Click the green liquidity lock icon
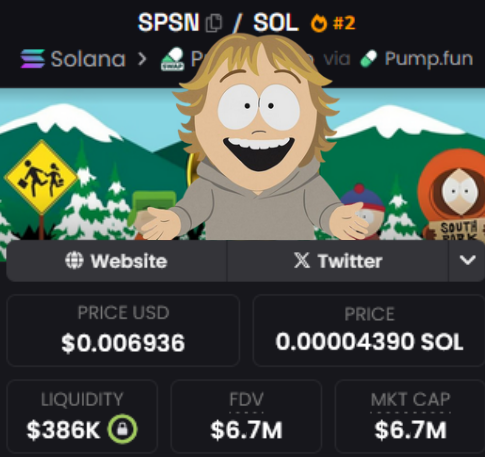The width and height of the screenshot is (485, 457). (x=122, y=429)
